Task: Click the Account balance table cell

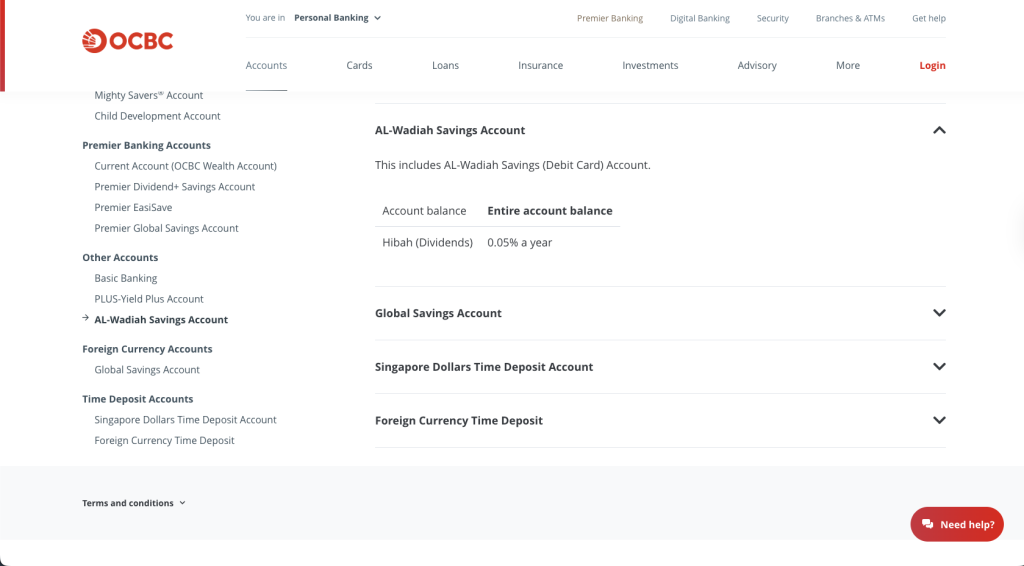Action: point(424,211)
